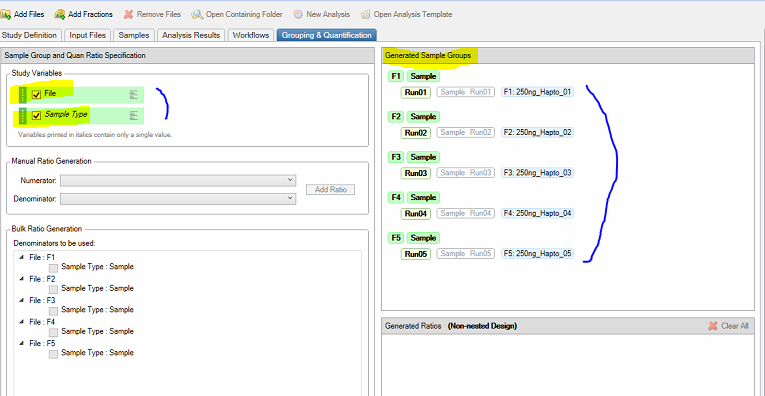Click the Add Files toolbar icon
The image size is (765, 396).
click(x=6, y=14)
